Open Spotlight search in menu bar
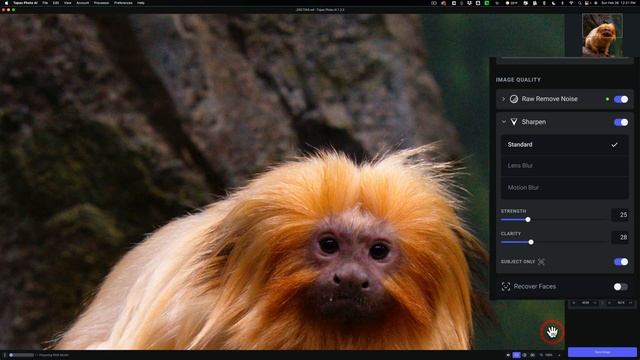 pos(580,3)
